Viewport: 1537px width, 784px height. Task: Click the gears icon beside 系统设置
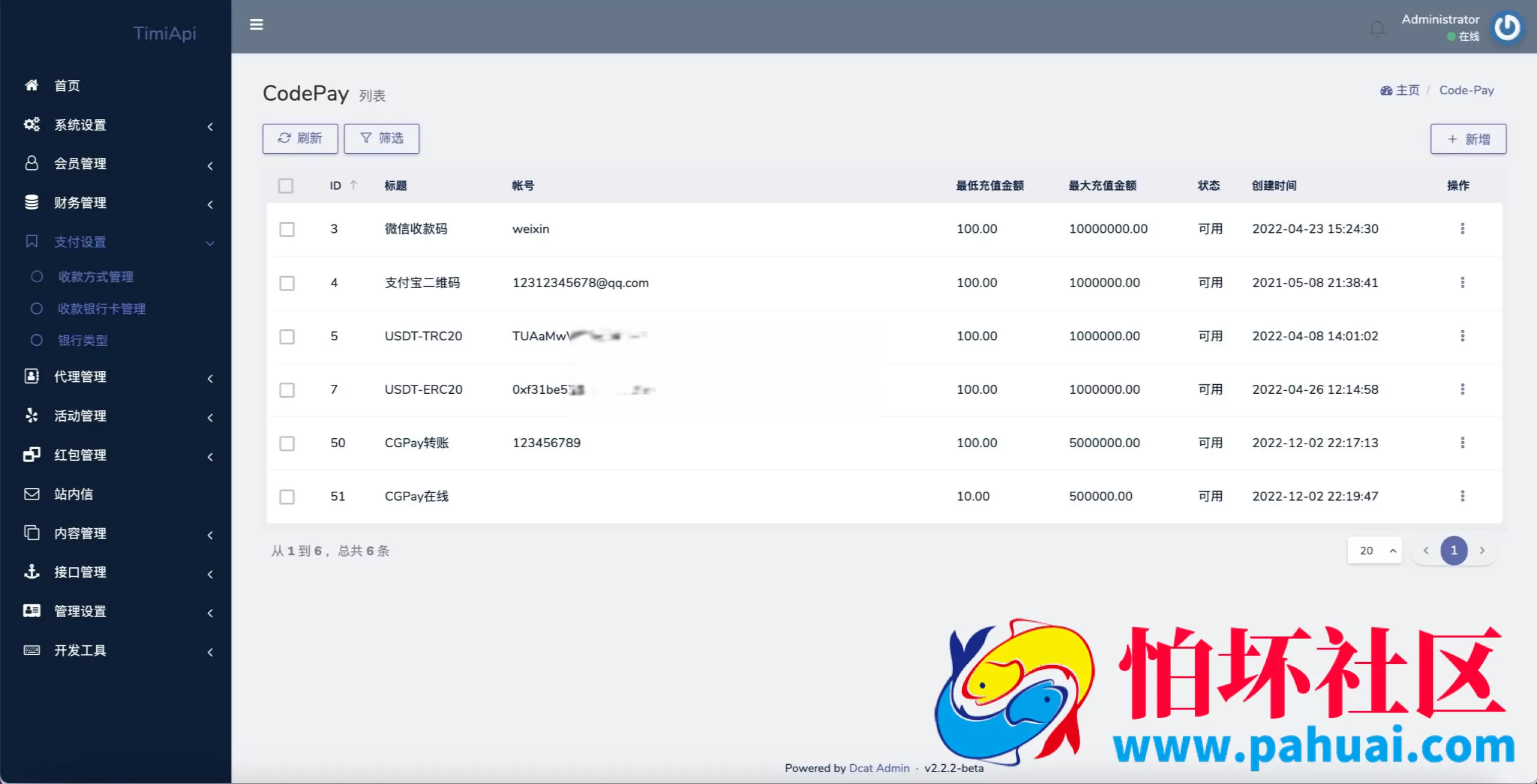pos(32,124)
